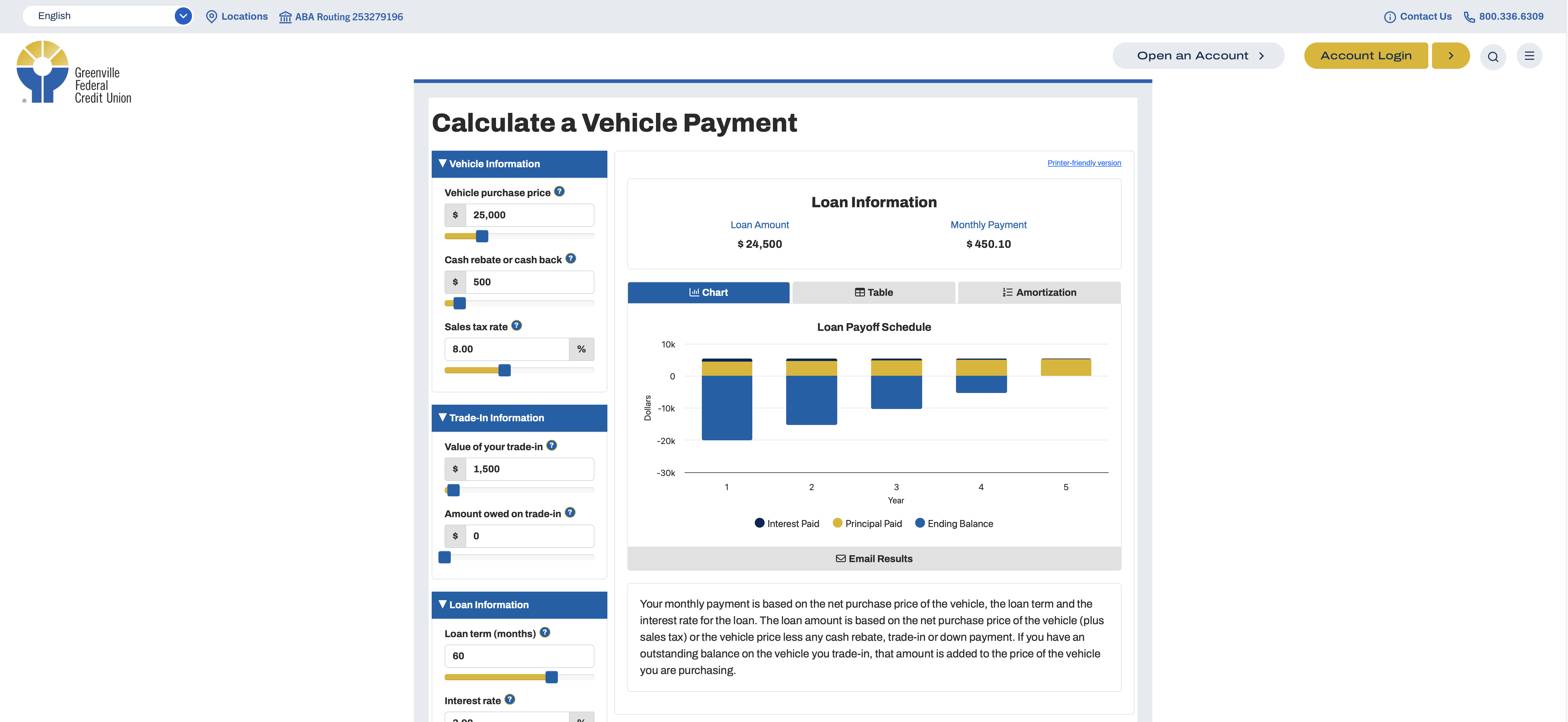Click help icon beside Vehicle purchase price
Screen dimensions: 1568x722
pyautogui.click(x=559, y=192)
